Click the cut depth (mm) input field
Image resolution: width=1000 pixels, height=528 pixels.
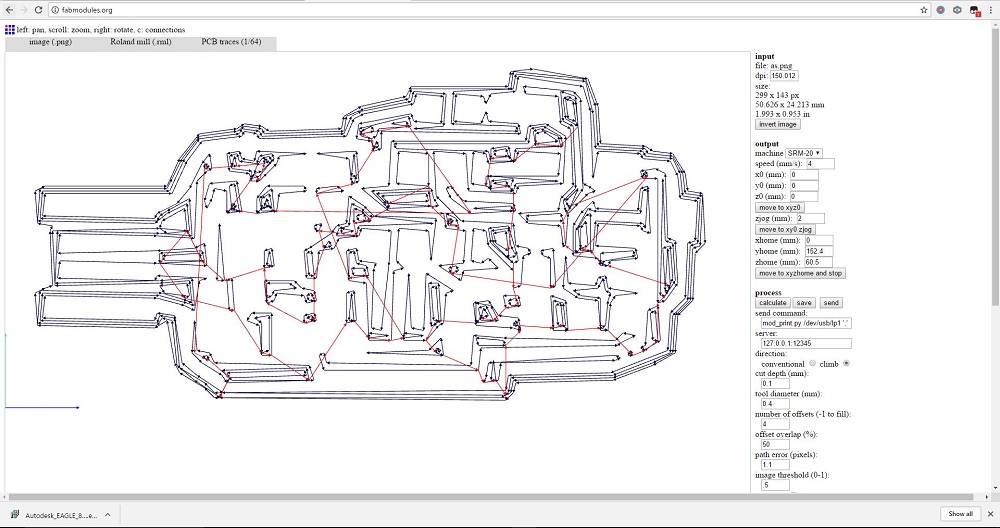[775, 383]
